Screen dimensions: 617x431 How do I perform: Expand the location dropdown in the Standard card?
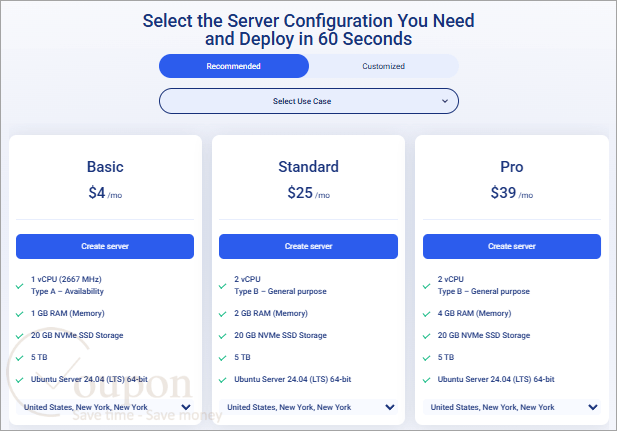click(x=308, y=407)
